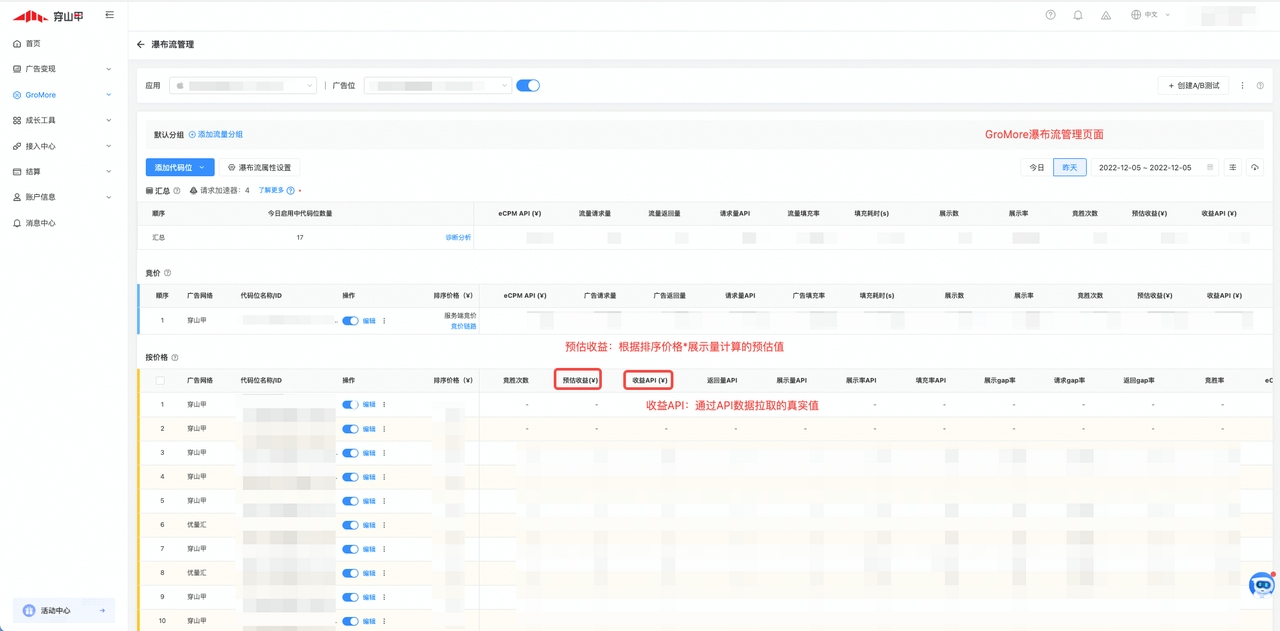Expand the 成长工具 sidebar menu
The width and height of the screenshot is (1280, 631).
(x=62, y=120)
